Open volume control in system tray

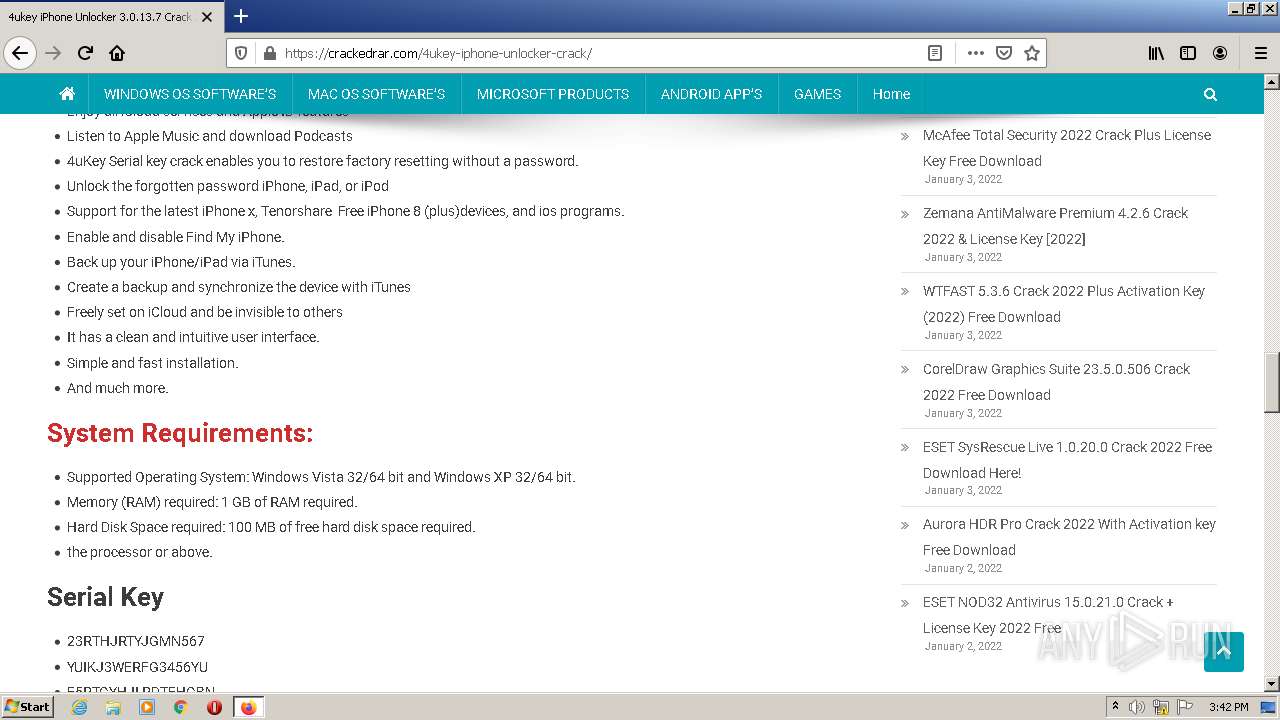(1137, 707)
